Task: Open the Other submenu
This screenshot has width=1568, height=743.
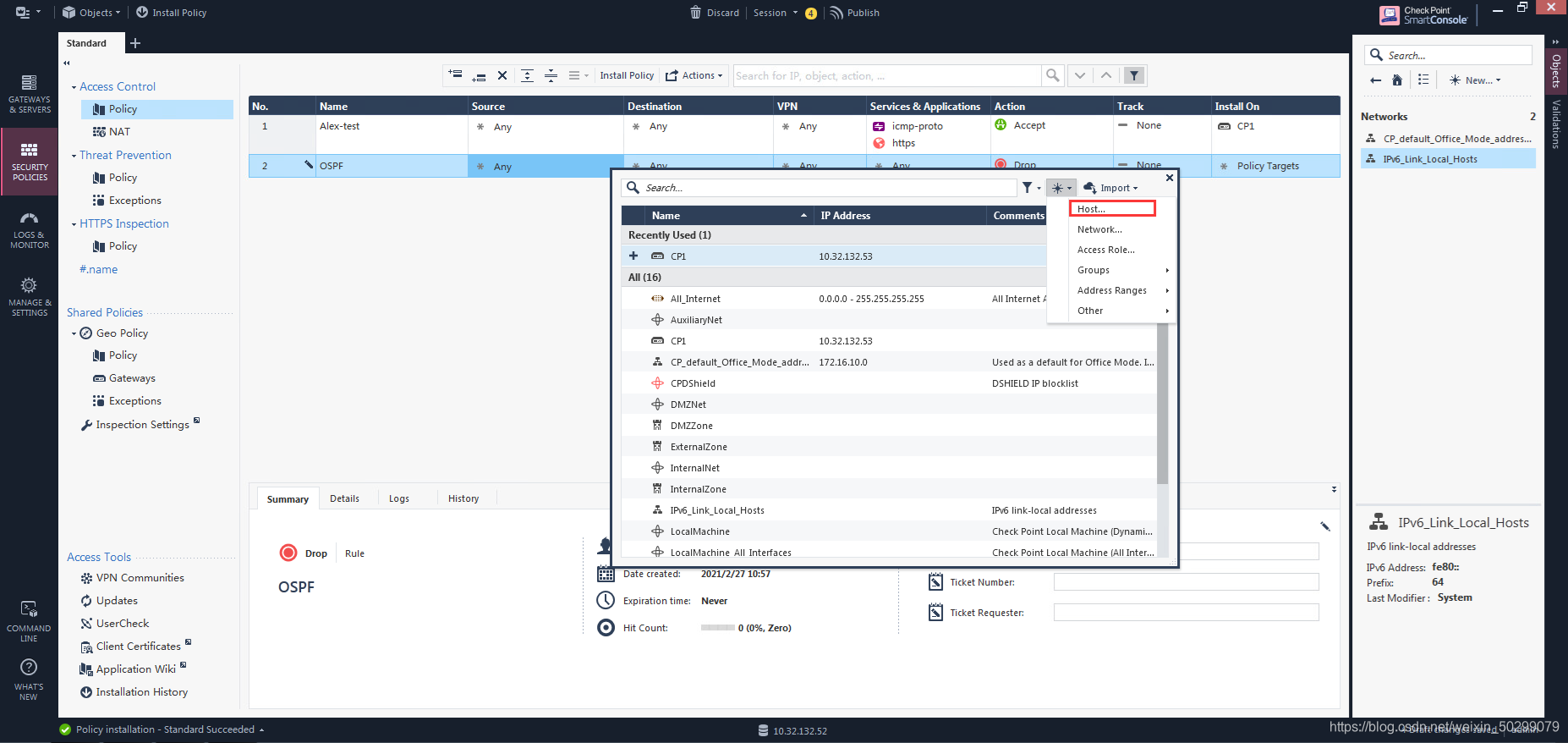Action: point(1111,311)
